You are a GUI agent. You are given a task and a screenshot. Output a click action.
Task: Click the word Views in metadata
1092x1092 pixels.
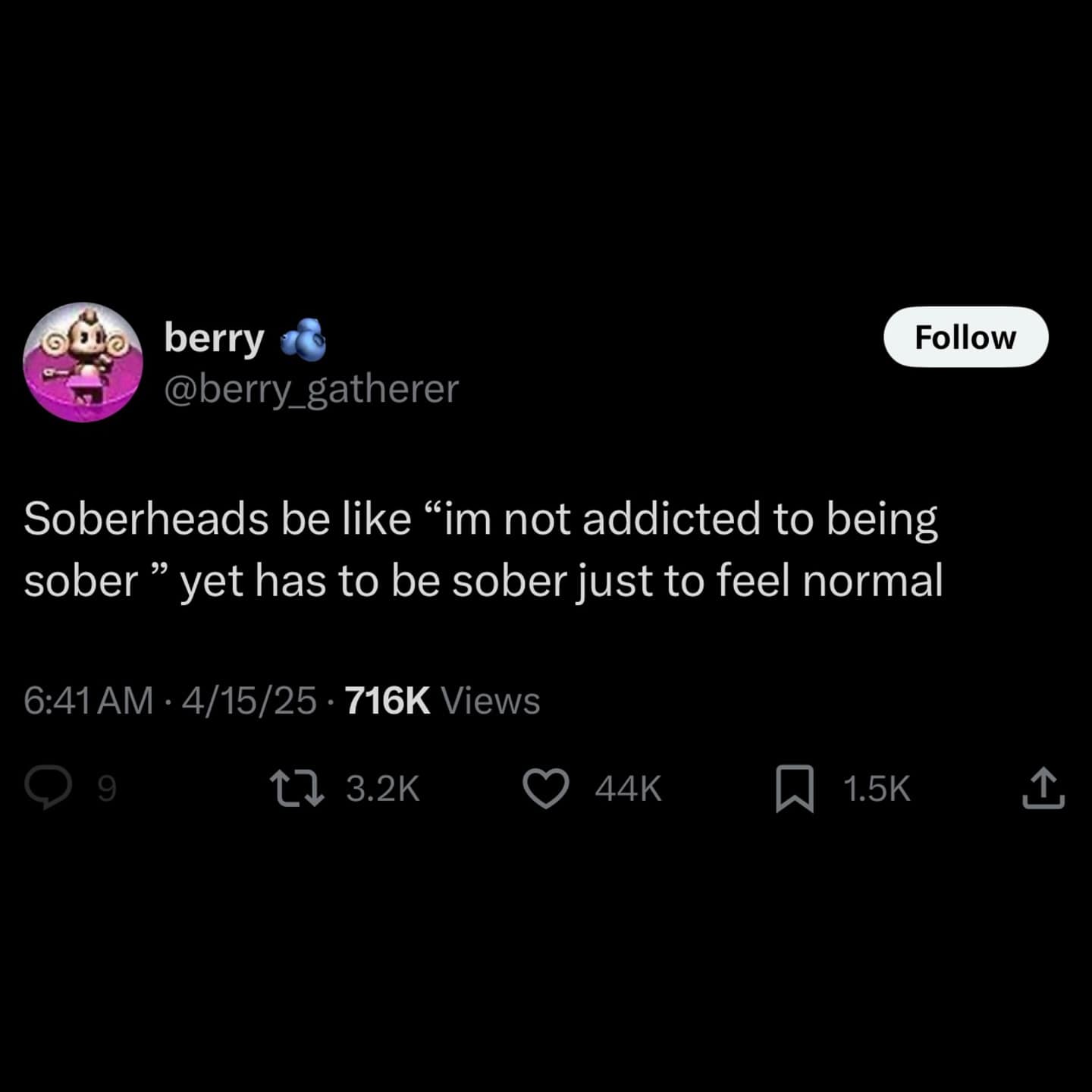click(x=491, y=700)
